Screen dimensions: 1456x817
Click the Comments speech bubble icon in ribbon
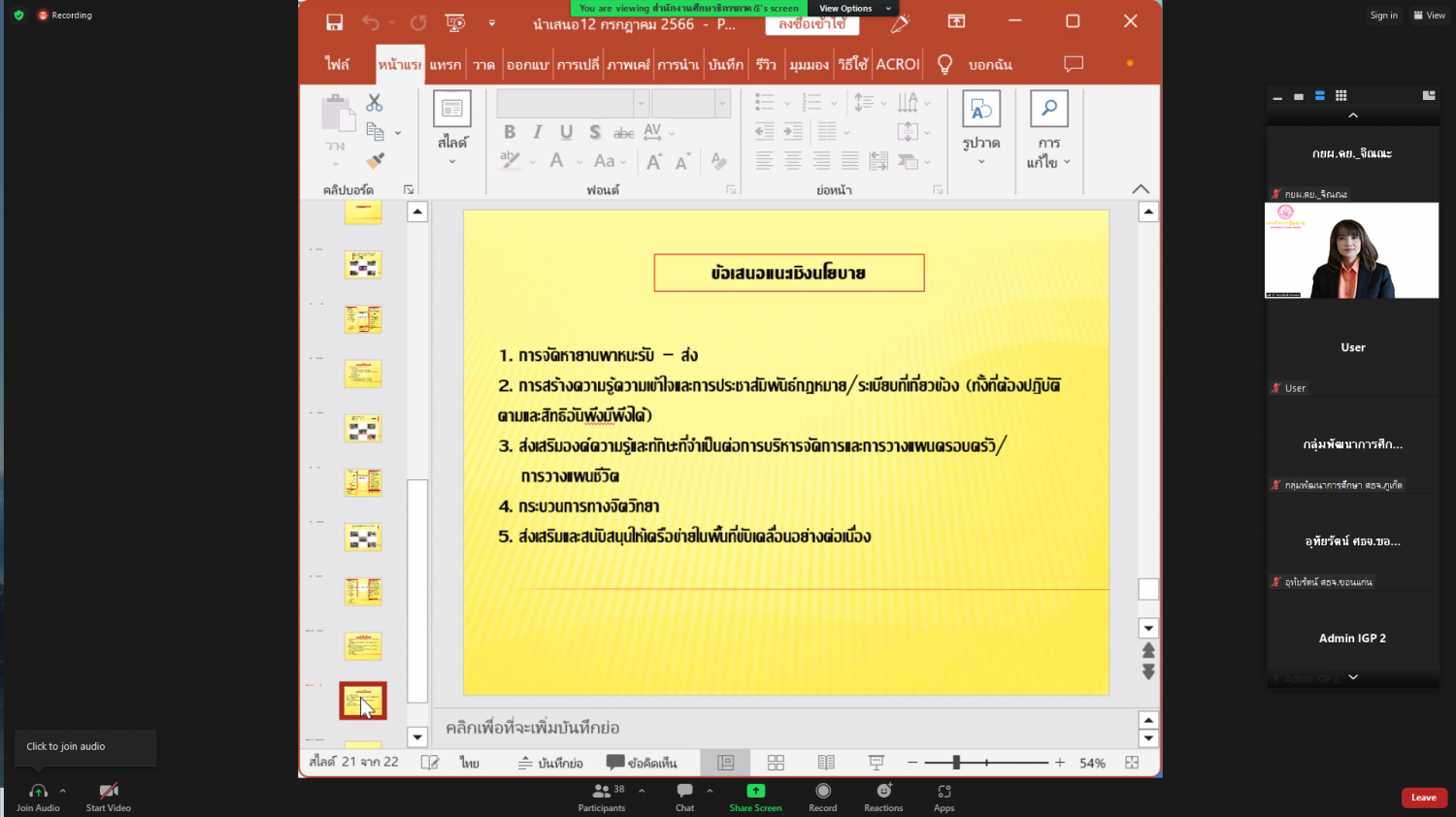(1074, 64)
